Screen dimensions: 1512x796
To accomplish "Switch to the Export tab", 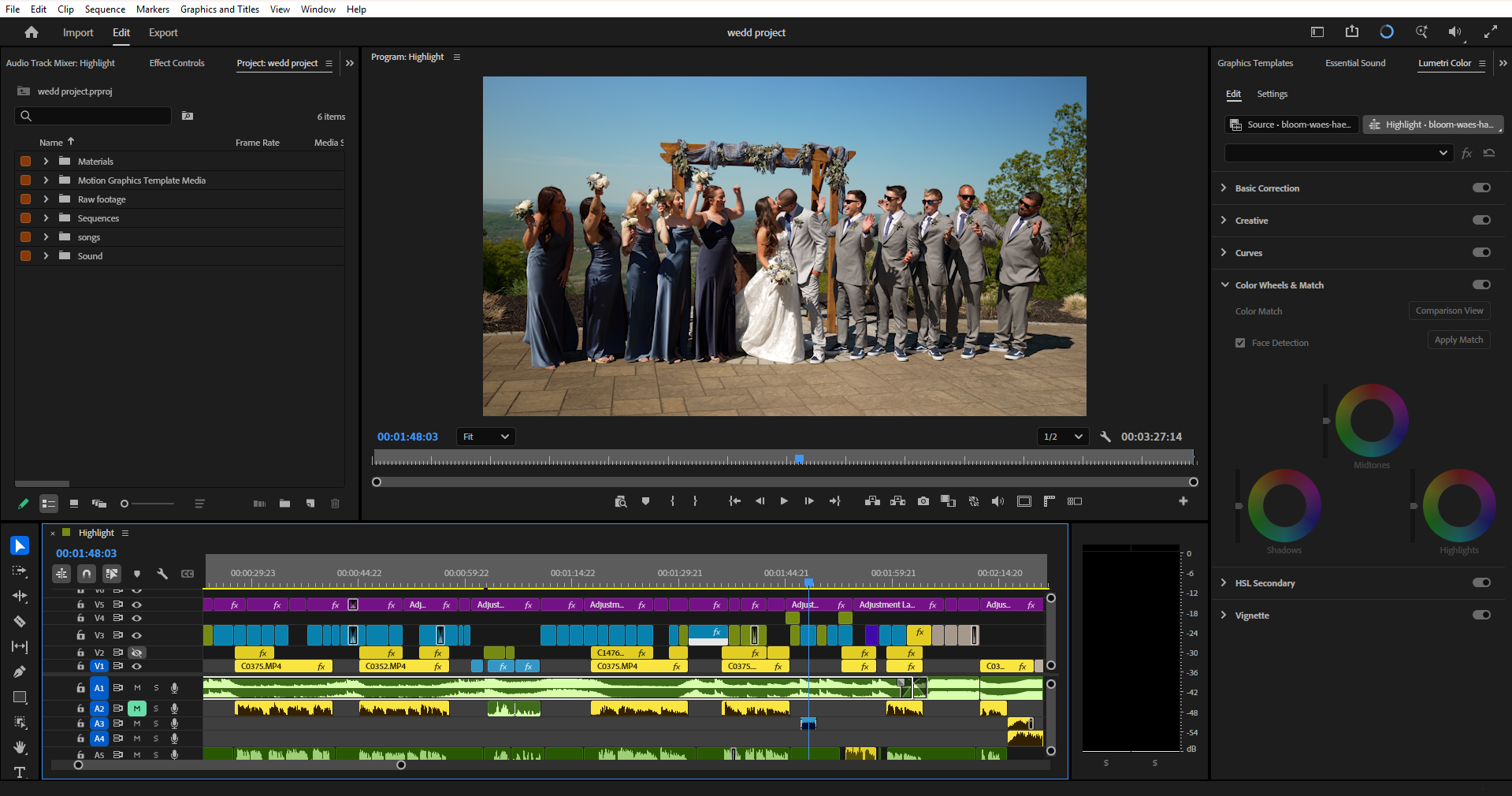I will point(163,32).
